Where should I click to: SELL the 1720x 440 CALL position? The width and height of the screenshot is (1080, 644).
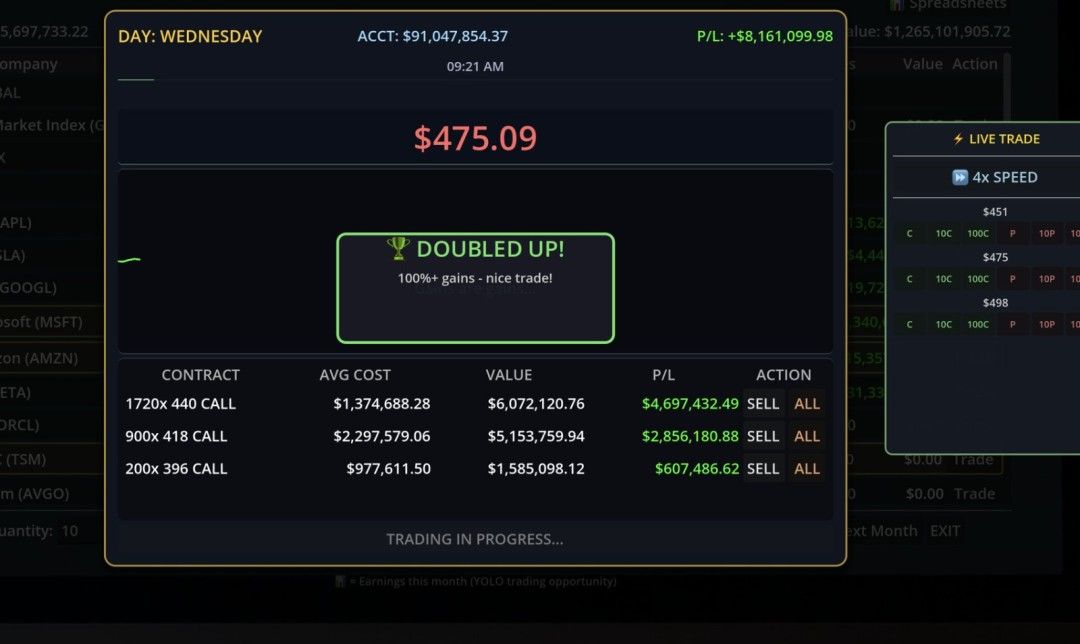764,403
